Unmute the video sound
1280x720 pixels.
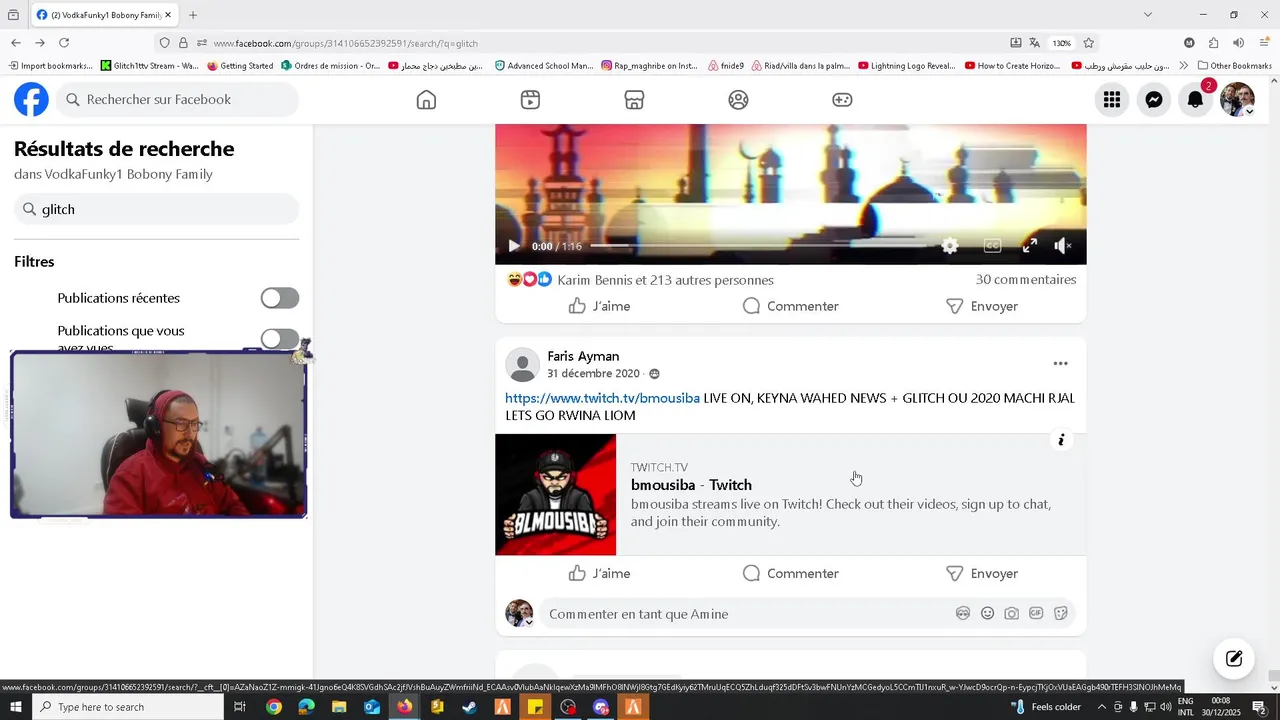click(1064, 246)
